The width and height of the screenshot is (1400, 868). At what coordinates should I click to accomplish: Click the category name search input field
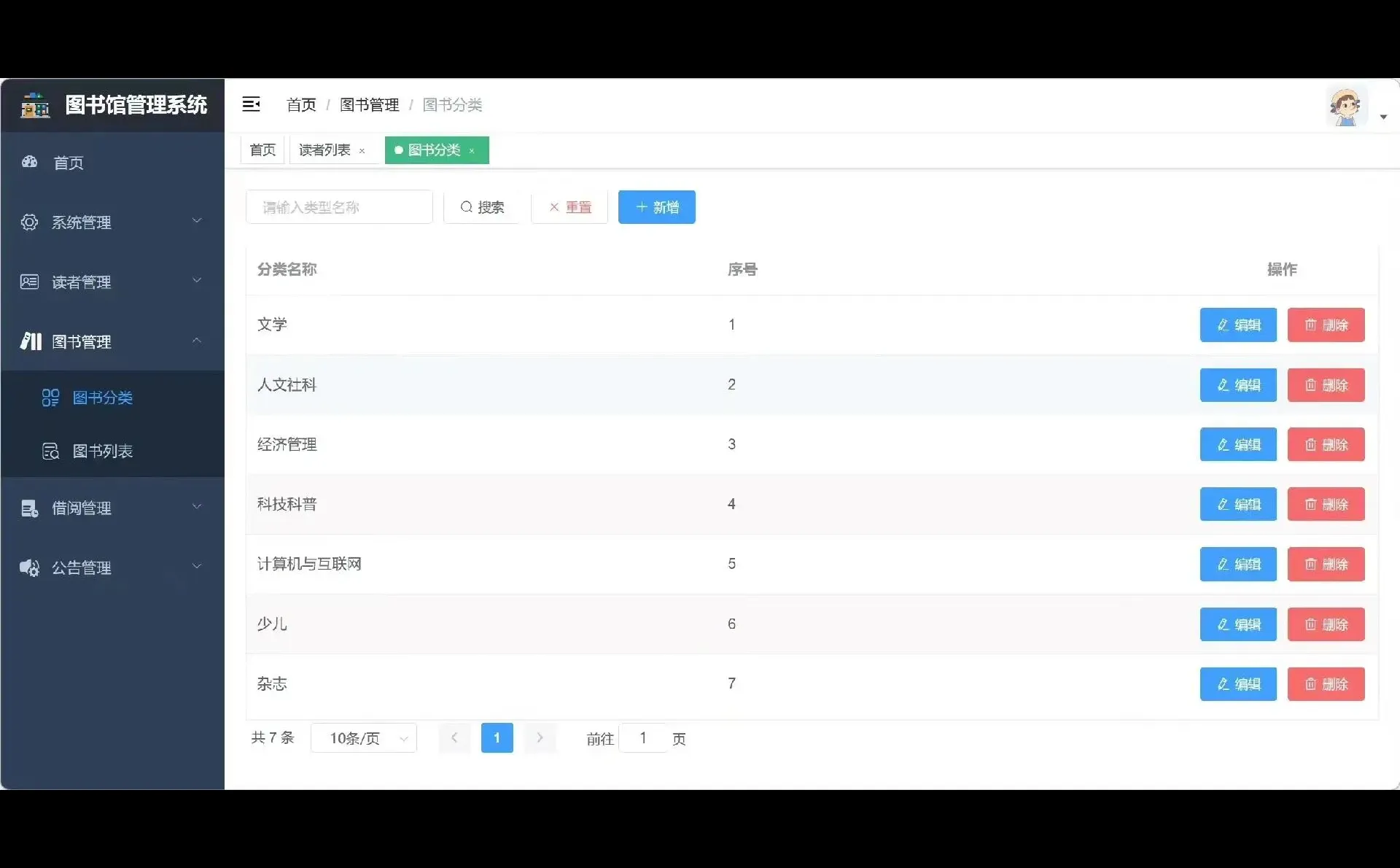pyautogui.click(x=339, y=206)
